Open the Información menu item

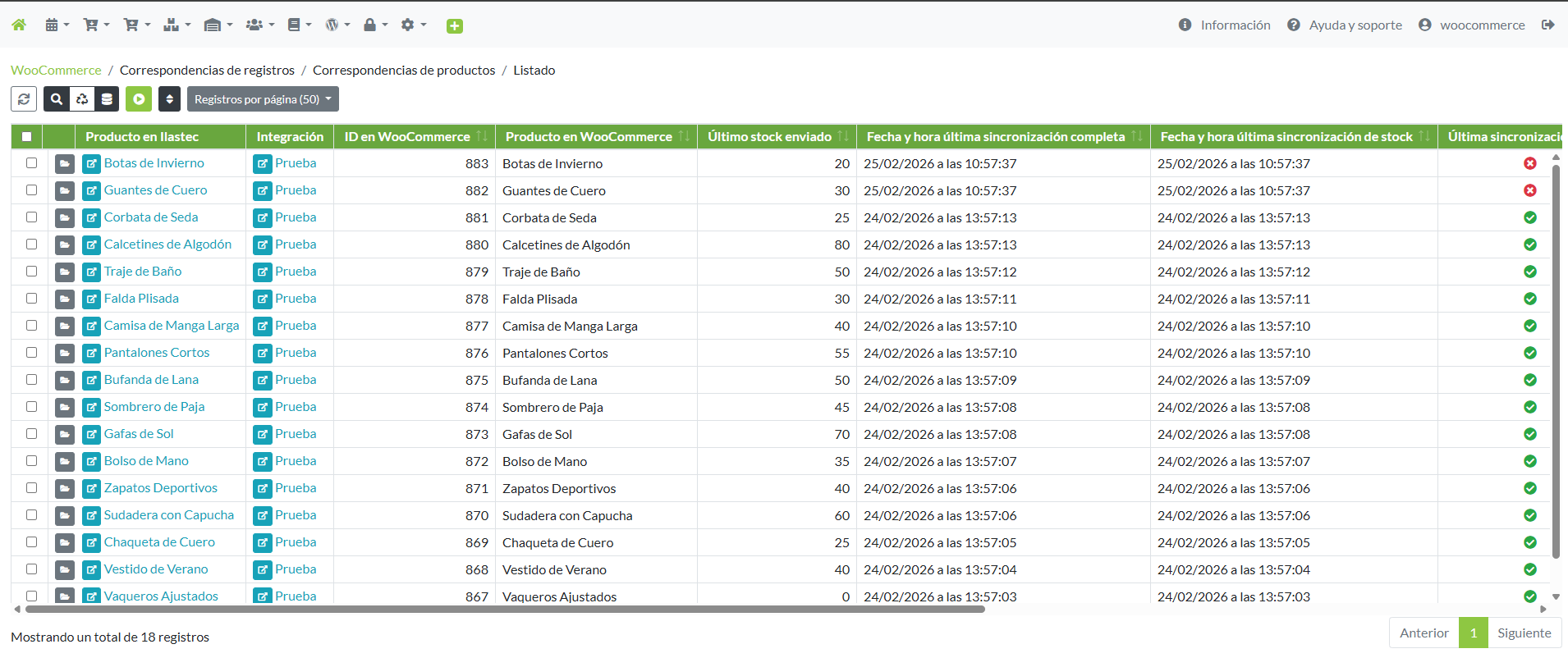[1225, 25]
